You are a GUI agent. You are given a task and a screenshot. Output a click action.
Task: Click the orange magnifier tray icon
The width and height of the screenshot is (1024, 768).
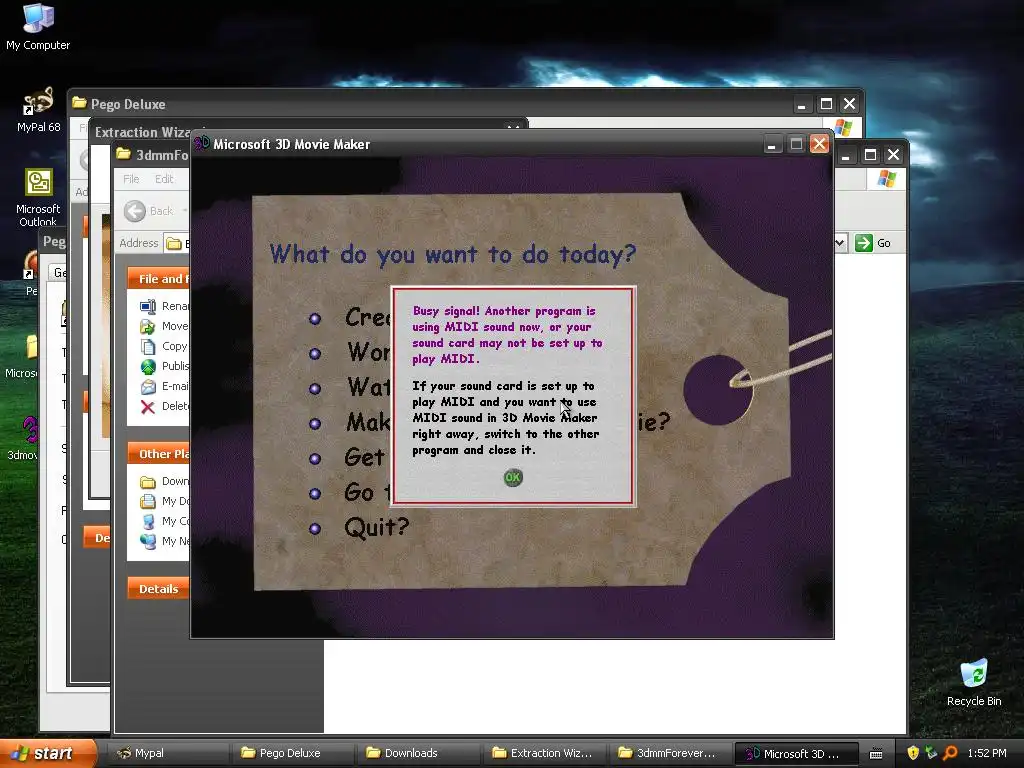(x=950, y=753)
